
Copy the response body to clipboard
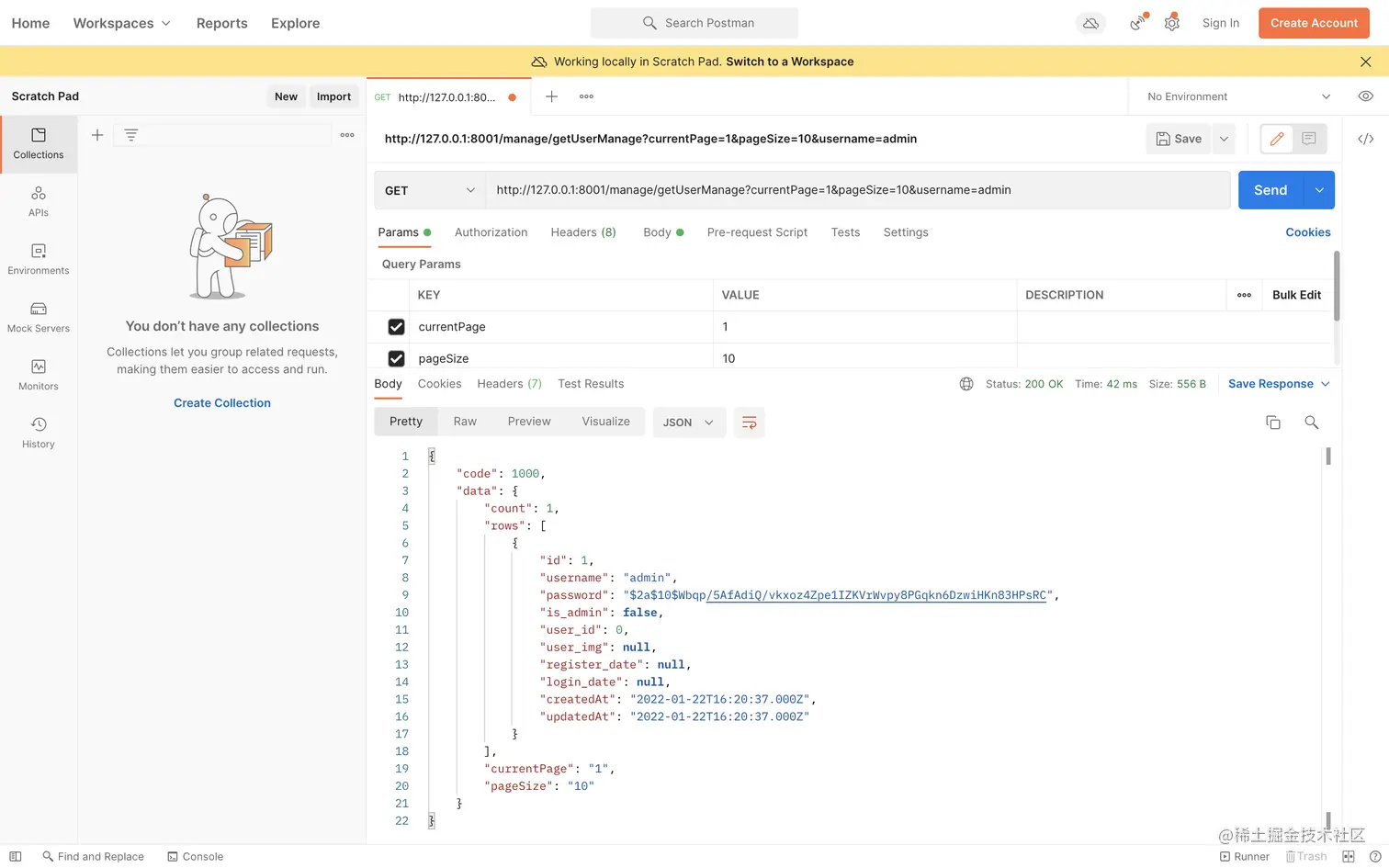(1273, 423)
